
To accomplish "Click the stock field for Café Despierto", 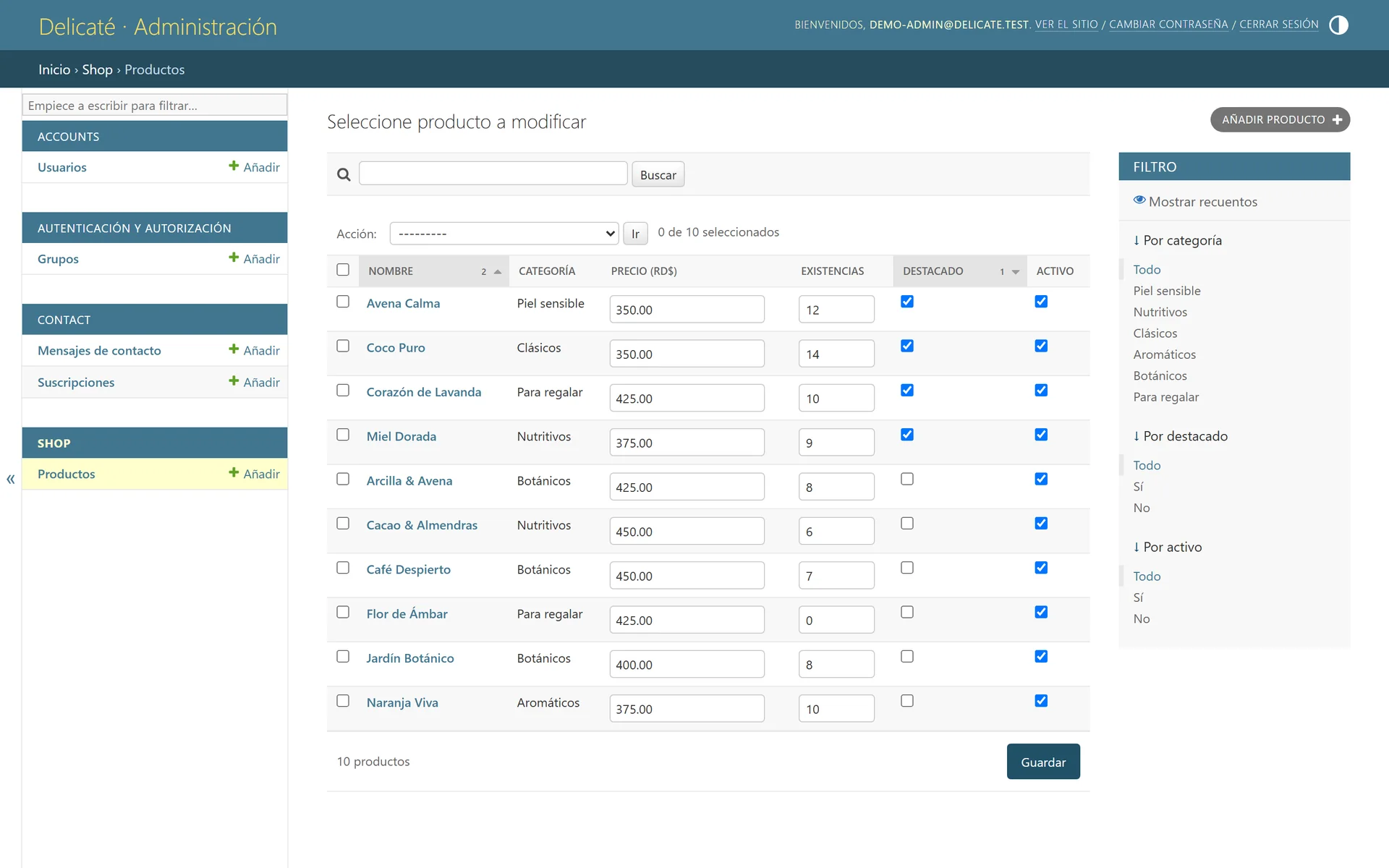I will pyautogui.click(x=836, y=576).
